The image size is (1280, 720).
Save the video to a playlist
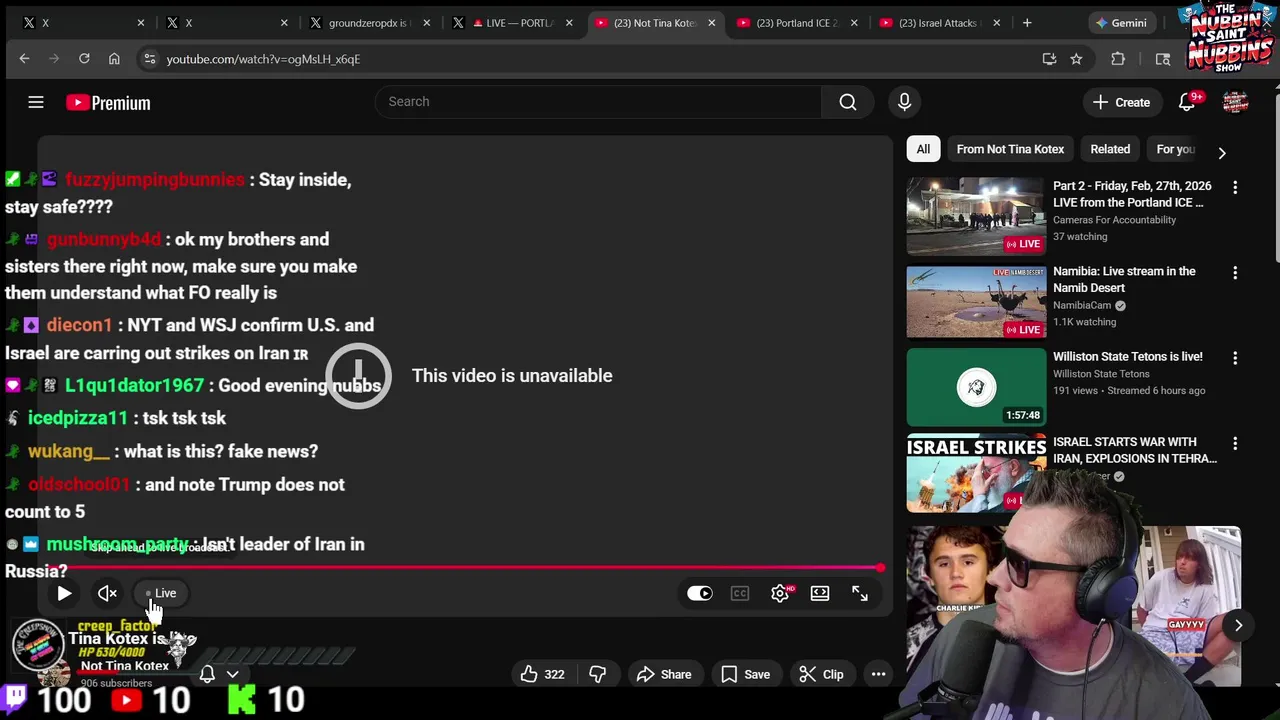pos(746,675)
